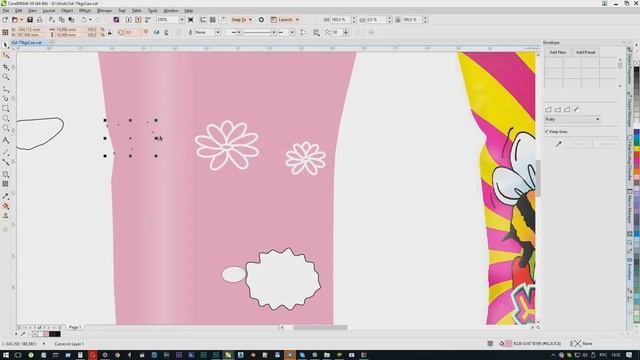The width and height of the screenshot is (640, 360).
Task: Select the Pick tool
Action: (x=6, y=45)
